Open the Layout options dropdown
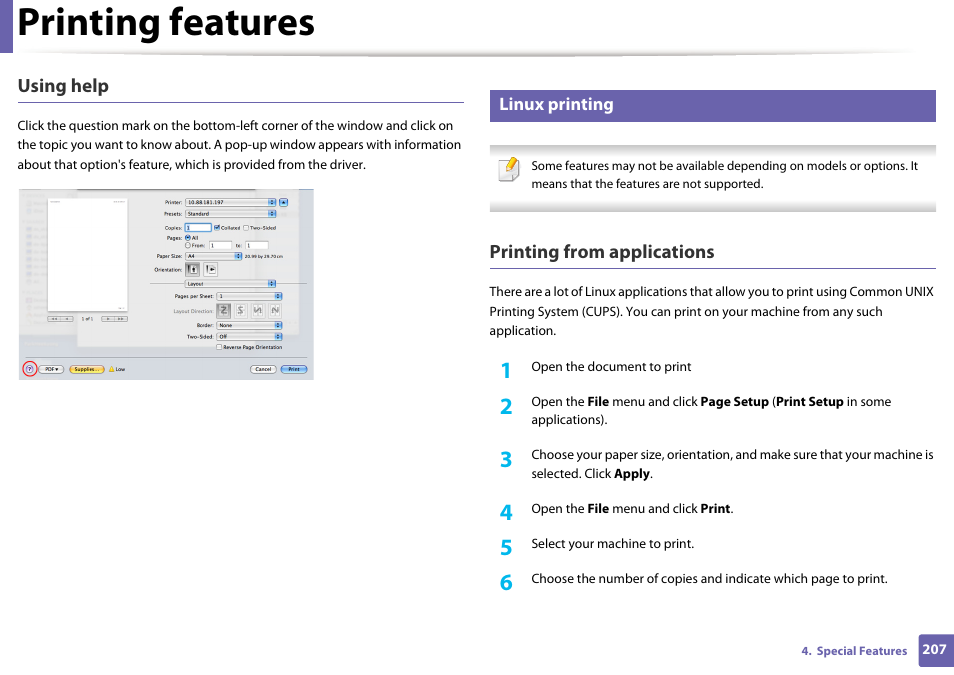 [x=230, y=284]
